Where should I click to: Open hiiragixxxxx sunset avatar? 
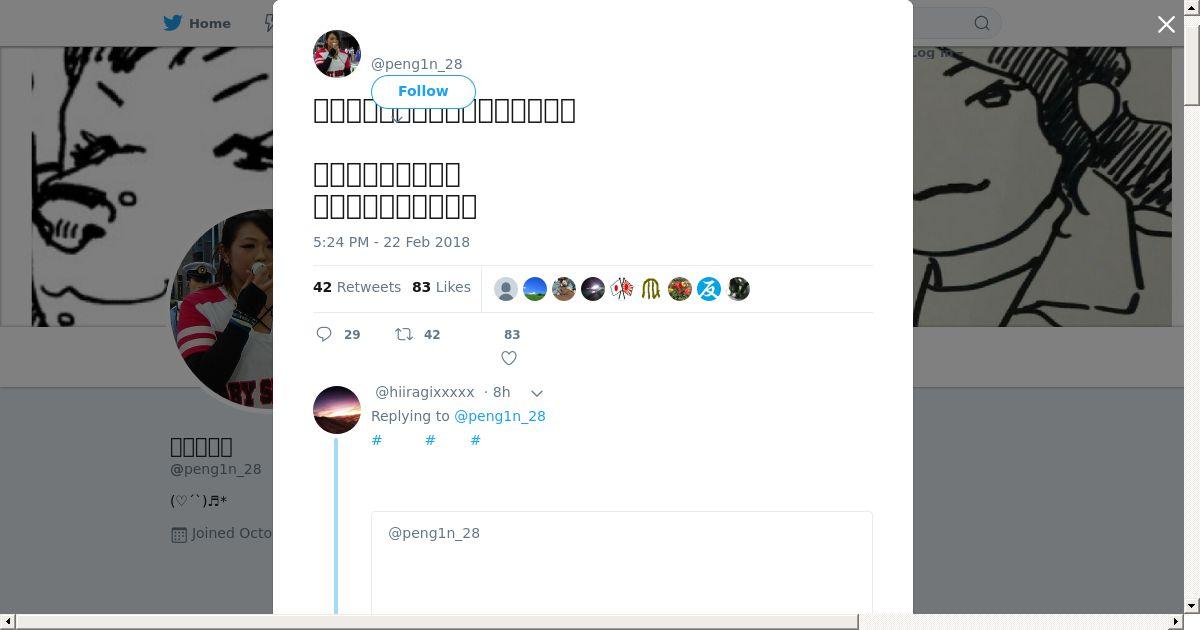point(337,410)
